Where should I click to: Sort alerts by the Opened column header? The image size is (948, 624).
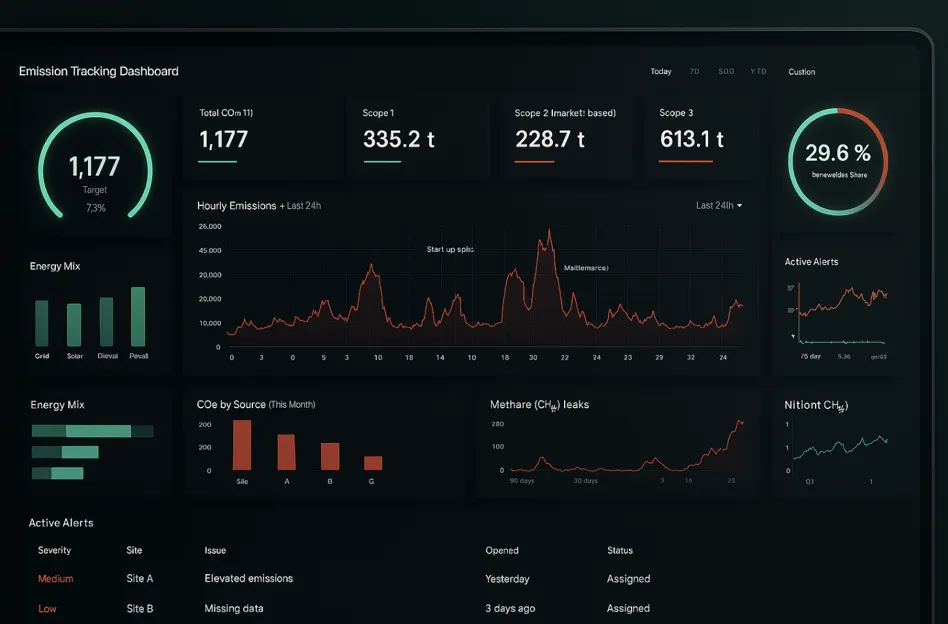[502, 550]
